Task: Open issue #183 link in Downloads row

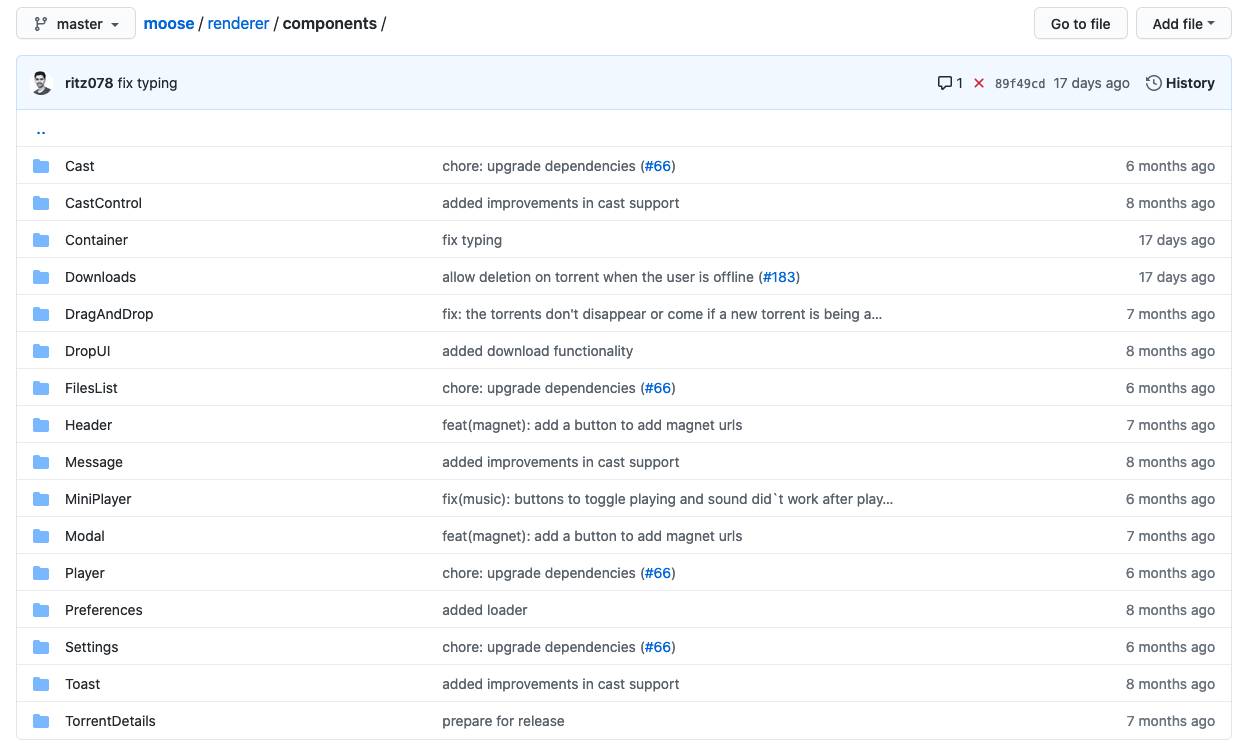Action: pyautogui.click(x=781, y=277)
